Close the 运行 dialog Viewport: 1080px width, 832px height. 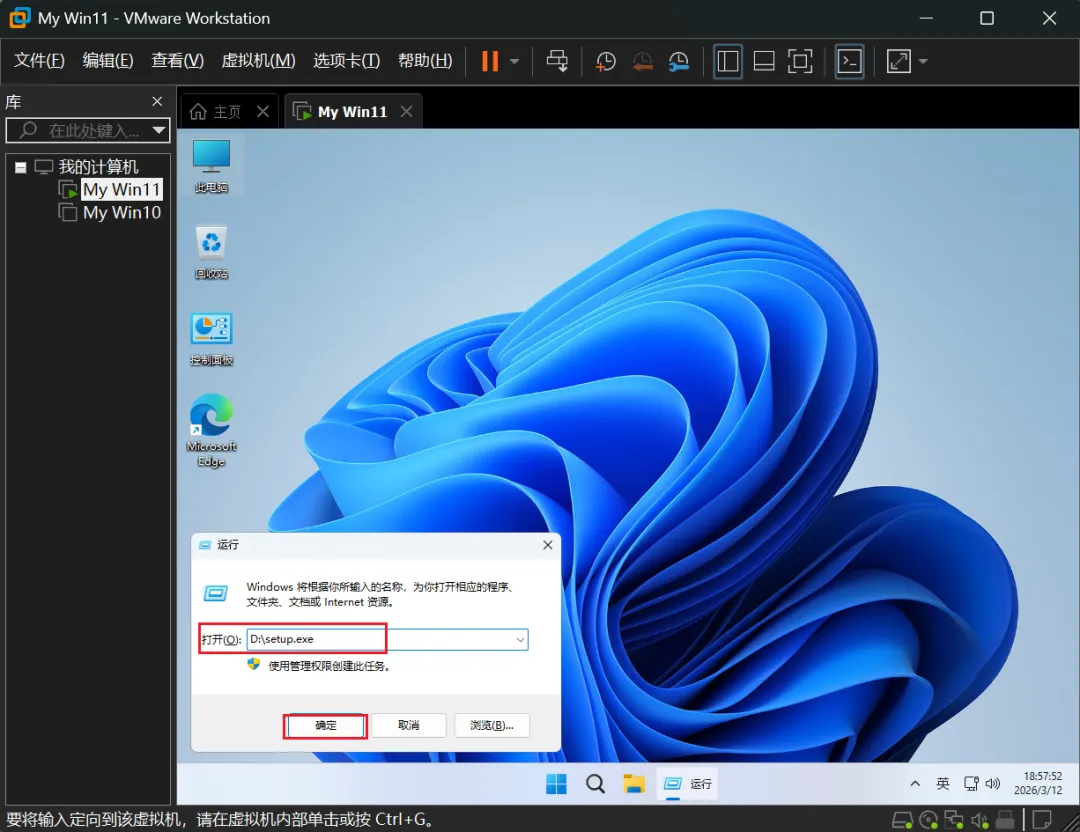(548, 545)
